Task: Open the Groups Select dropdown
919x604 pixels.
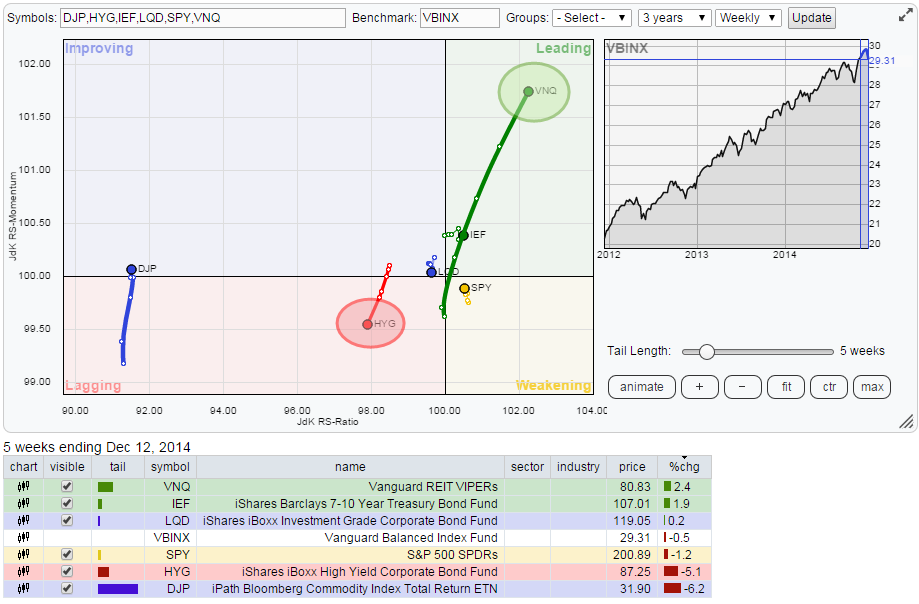Action: pos(591,18)
